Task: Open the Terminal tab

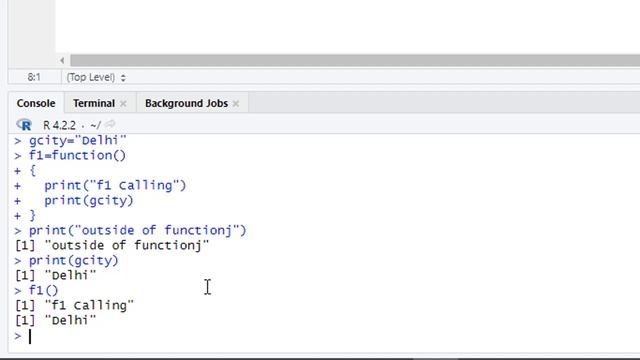Action: [94, 103]
